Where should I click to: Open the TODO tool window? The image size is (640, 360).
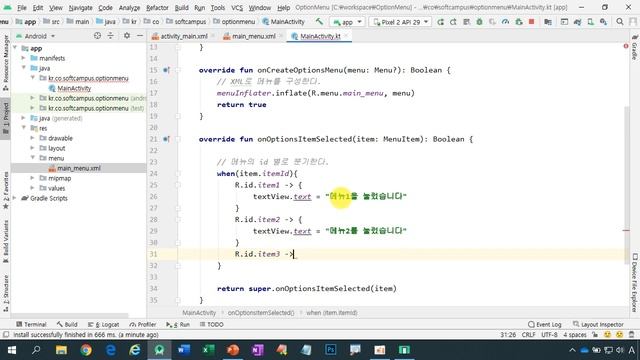click(211, 324)
